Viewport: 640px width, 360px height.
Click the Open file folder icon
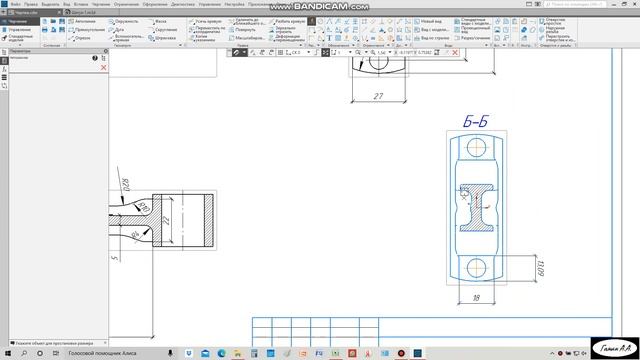[53, 21]
